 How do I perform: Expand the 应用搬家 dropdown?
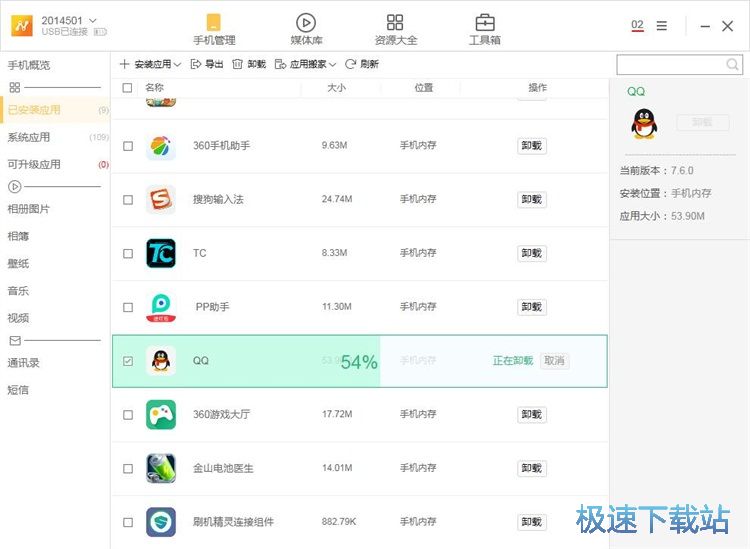point(332,65)
